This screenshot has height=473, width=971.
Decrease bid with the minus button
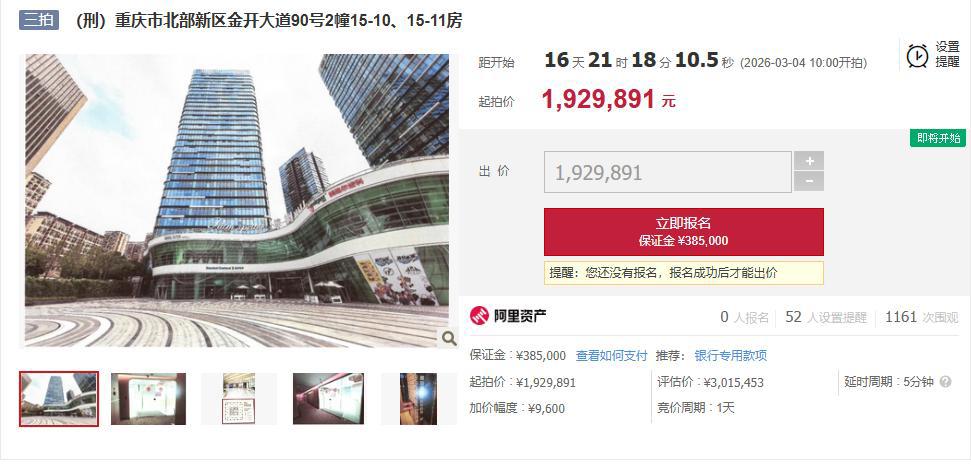click(x=809, y=181)
